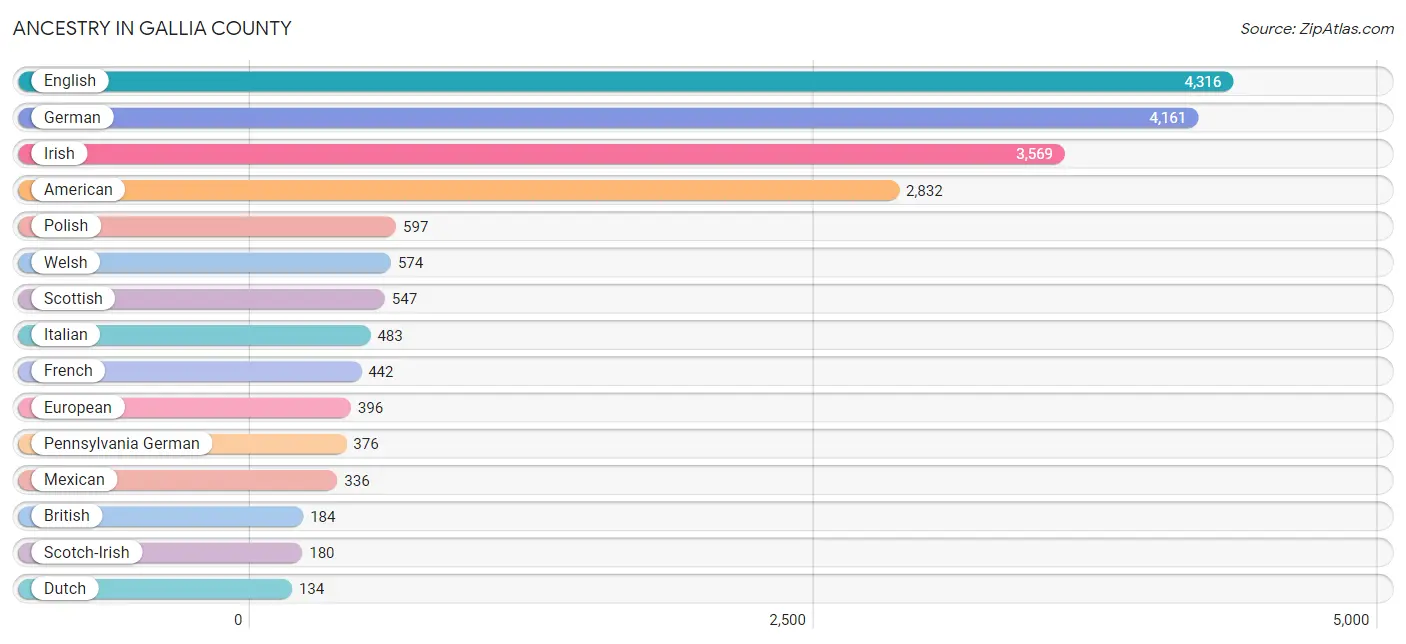This screenshot has width=1406, height=644.
Task: Click the 5,000 axis tick label
Action: click(x=1351, y=620)
